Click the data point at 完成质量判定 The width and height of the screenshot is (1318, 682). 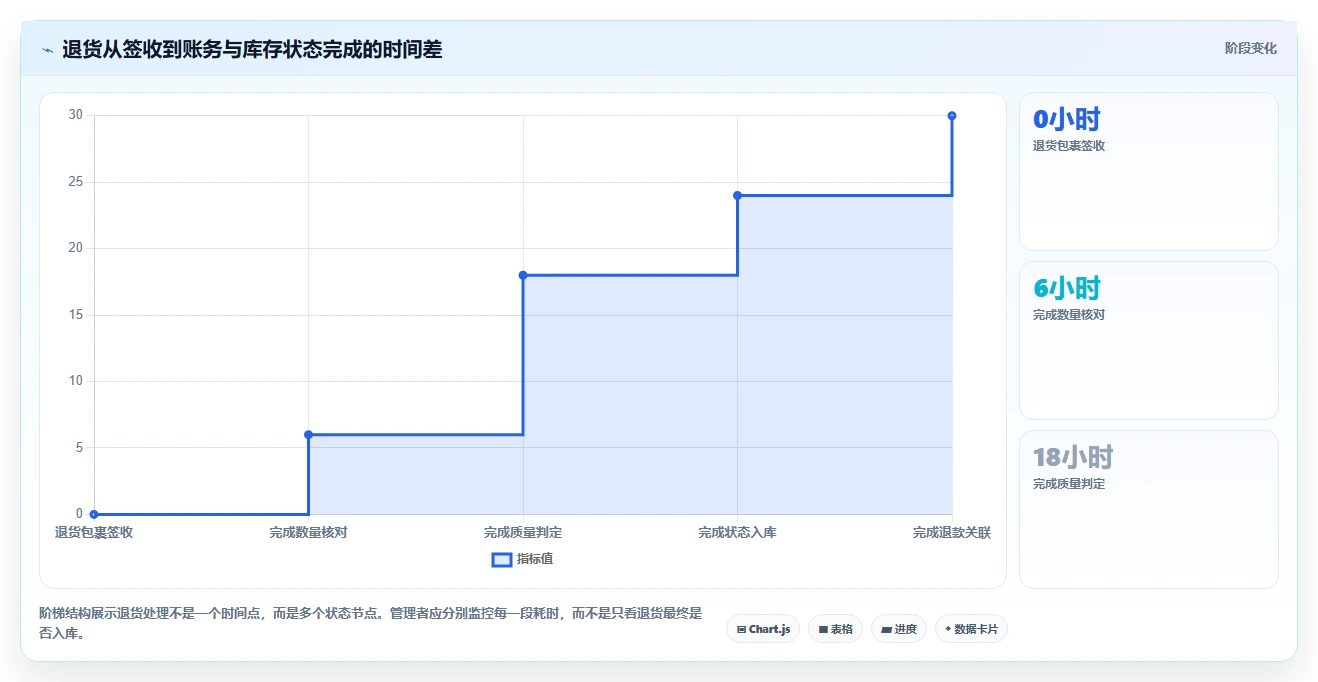pos(523,275)
